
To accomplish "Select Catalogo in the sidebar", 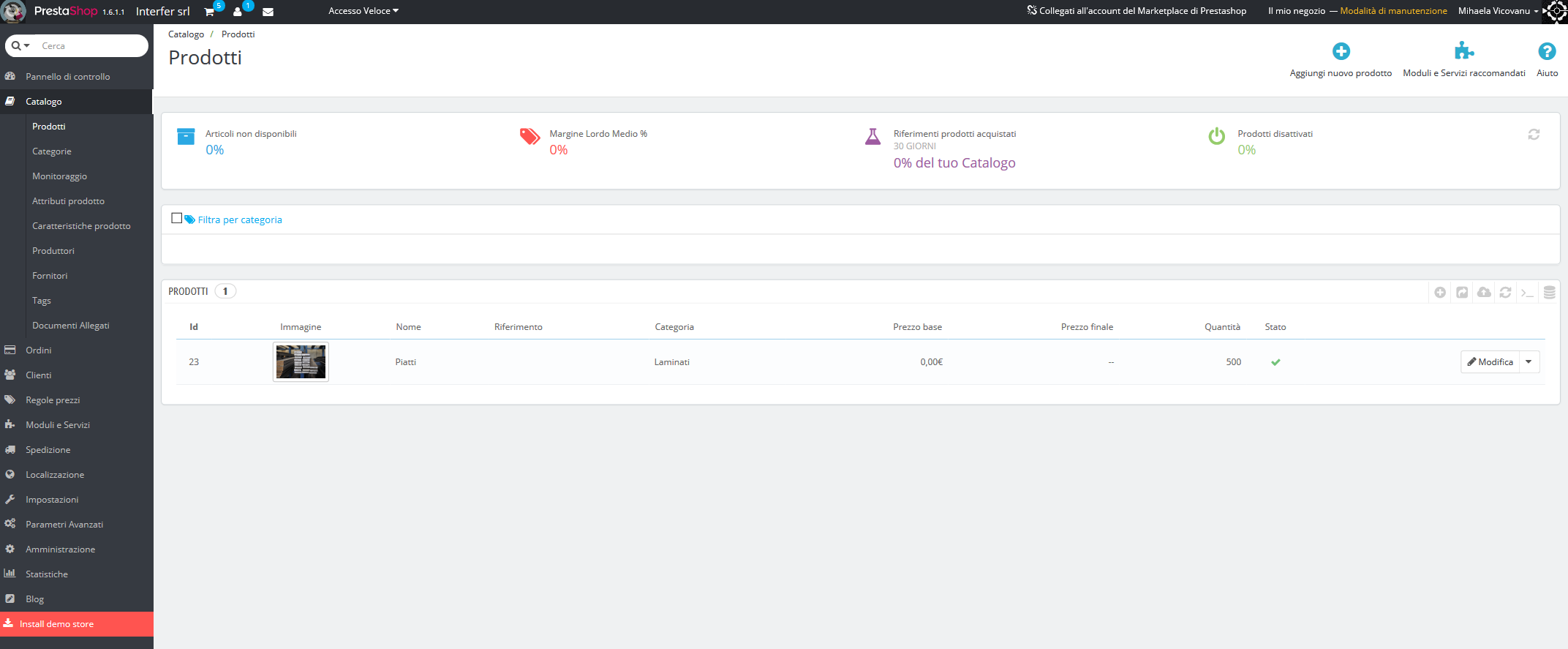I will coord(77,102).
